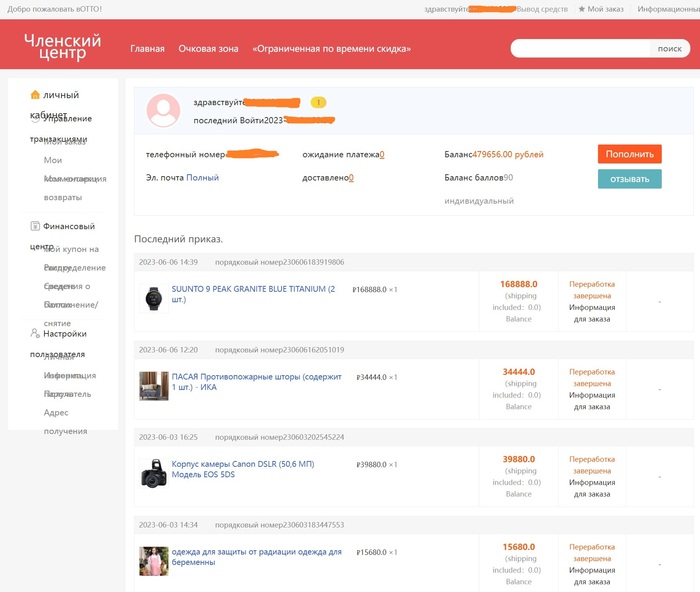This screenshot has height=592, width=700.
Task: Click the Пополнить button
Action: (629, 154)
